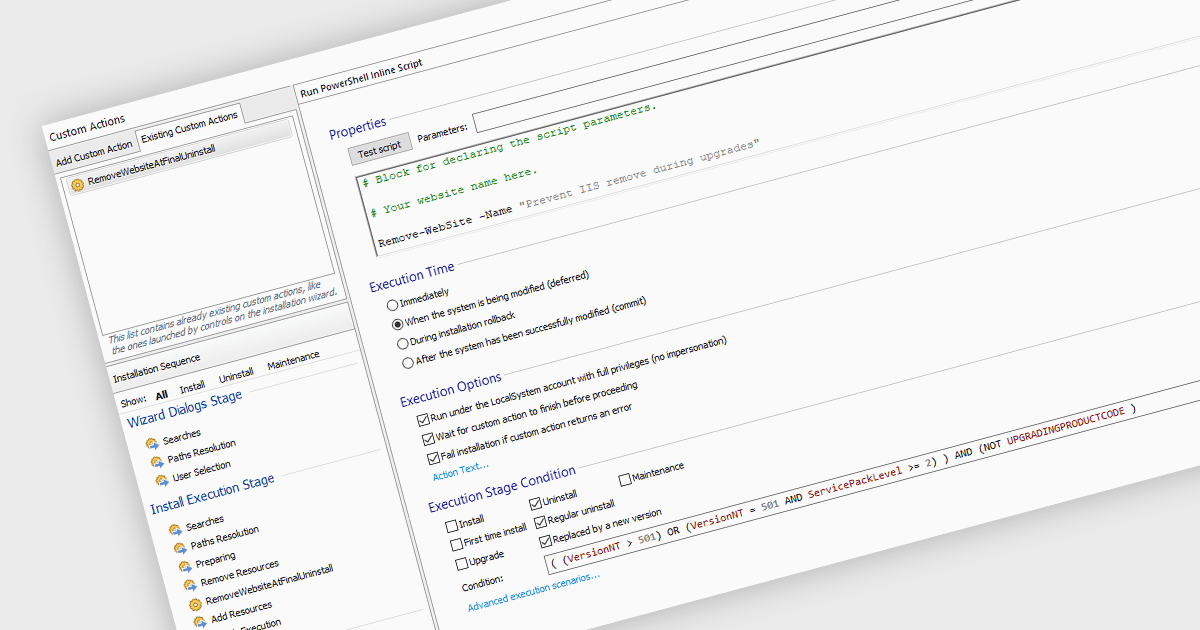
Task: Select When the system is being modified (deferred)
Action: tap(396, 324)
